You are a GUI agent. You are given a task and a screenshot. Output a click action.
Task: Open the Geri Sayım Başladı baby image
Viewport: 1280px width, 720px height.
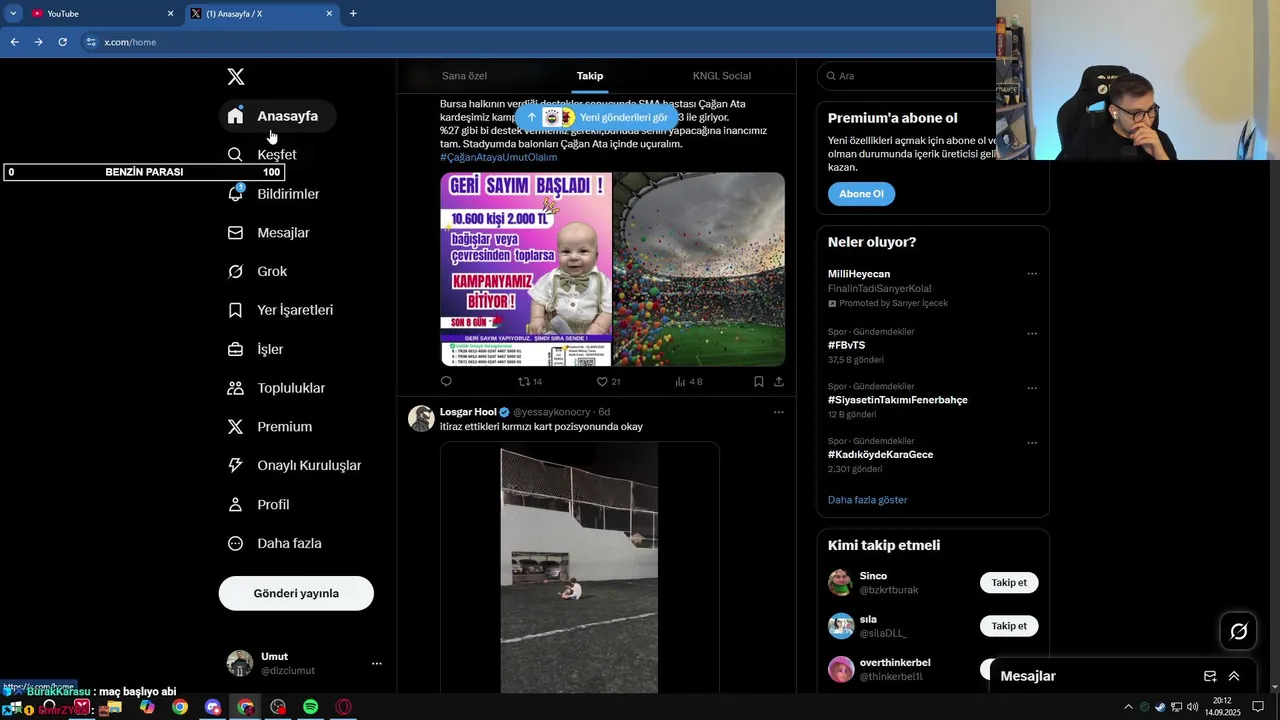pyautogui.click(x=526, y=269)
